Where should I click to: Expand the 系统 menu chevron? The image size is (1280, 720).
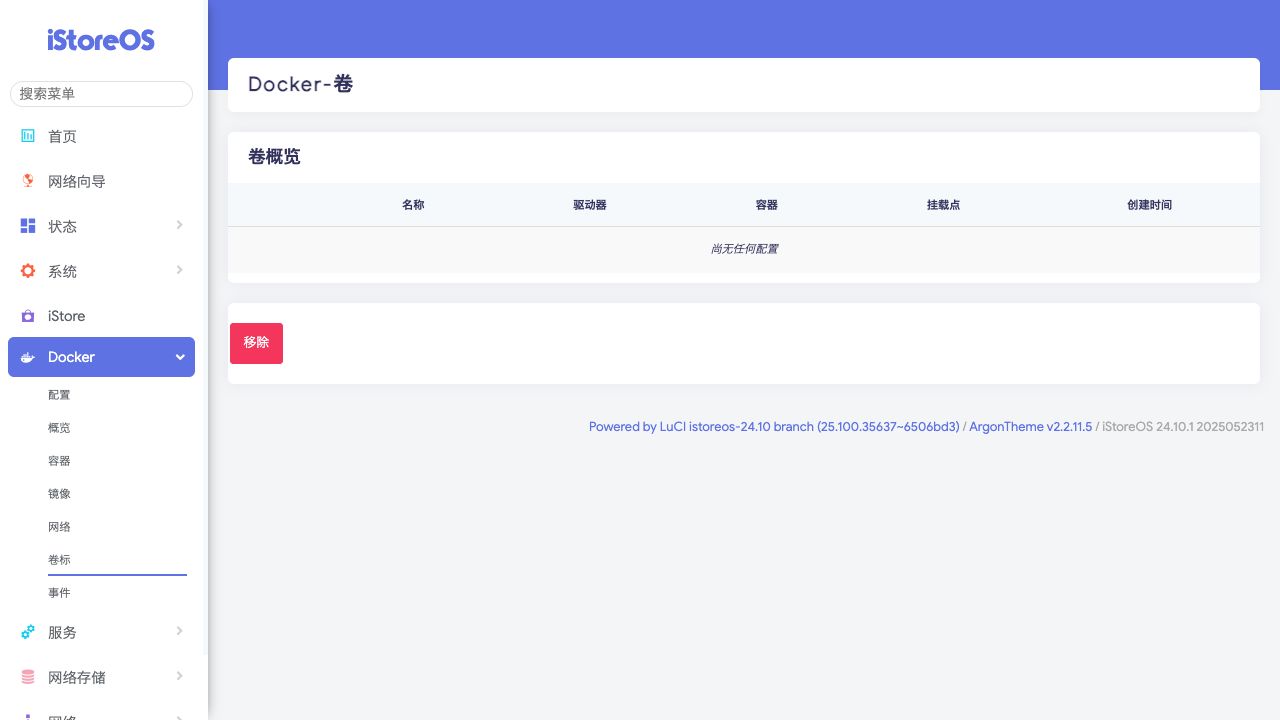(180, 270)
